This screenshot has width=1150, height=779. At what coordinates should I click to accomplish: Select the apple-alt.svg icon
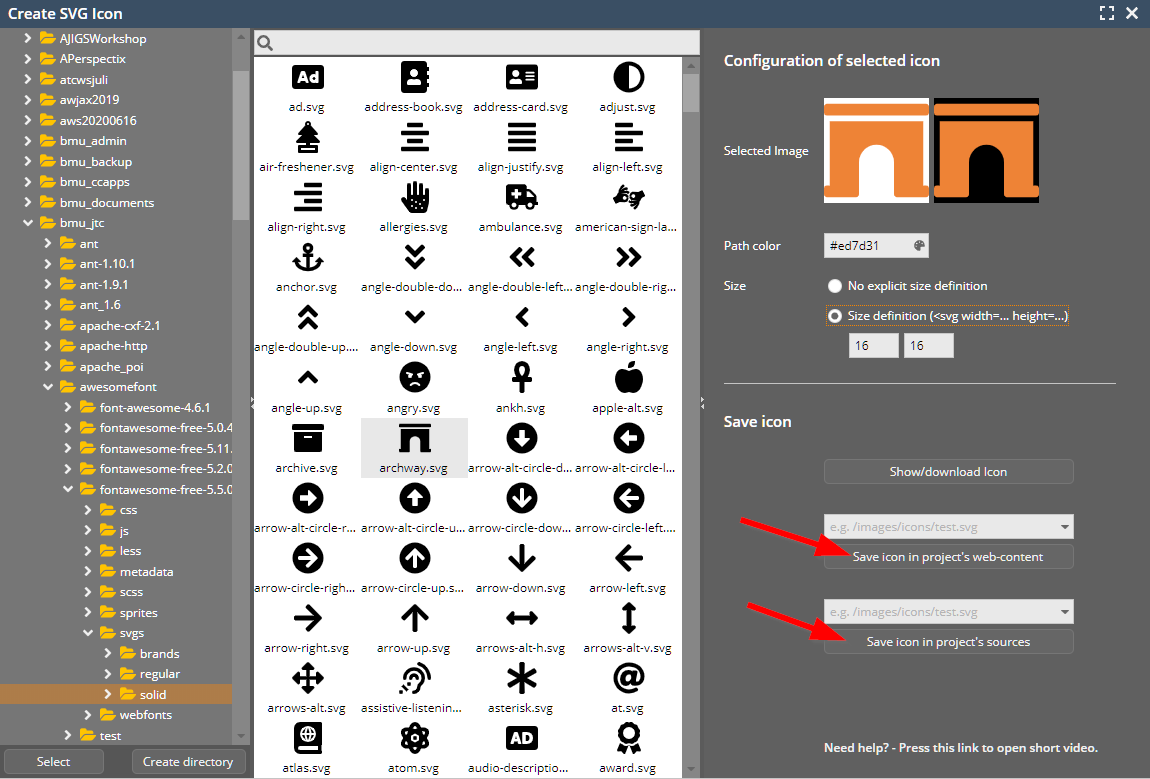(x=628, y=378)
